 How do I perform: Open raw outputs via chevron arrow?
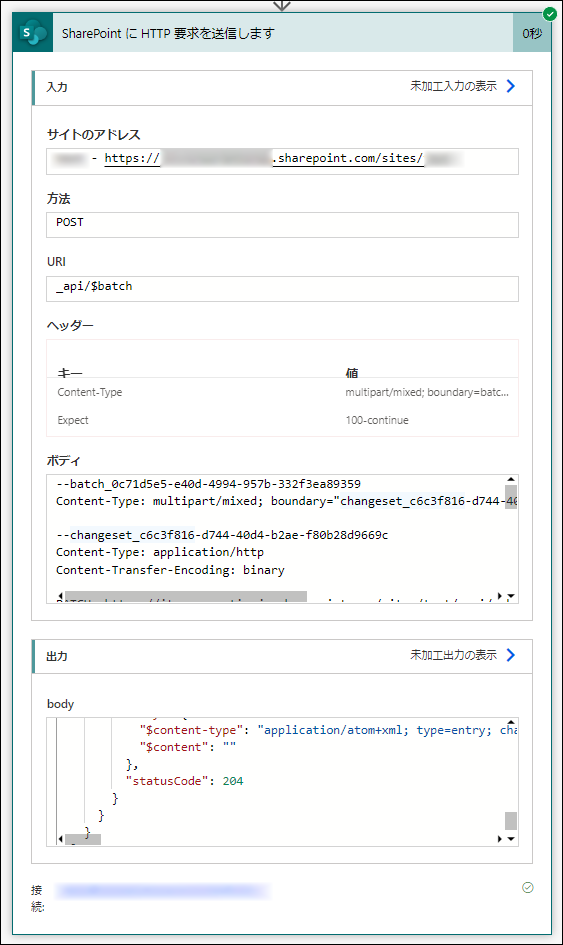[511, 655]
